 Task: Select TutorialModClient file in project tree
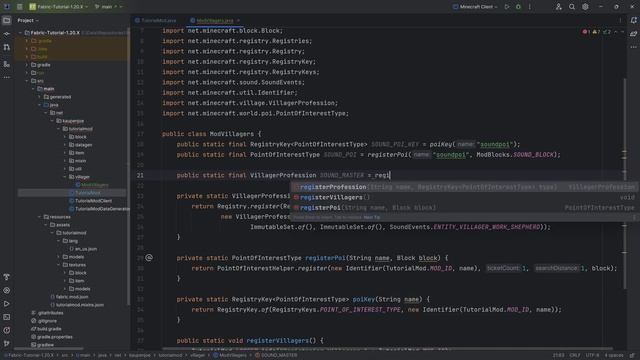90,201
